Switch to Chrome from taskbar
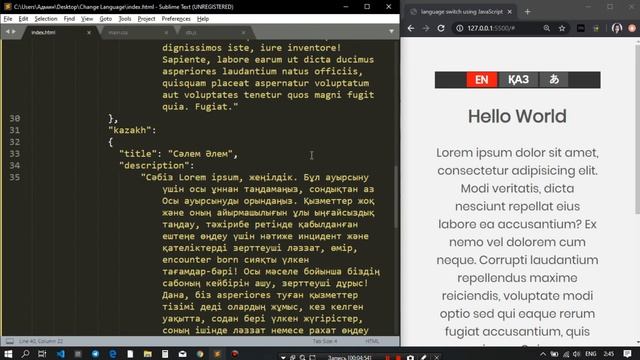 point(200,354)
